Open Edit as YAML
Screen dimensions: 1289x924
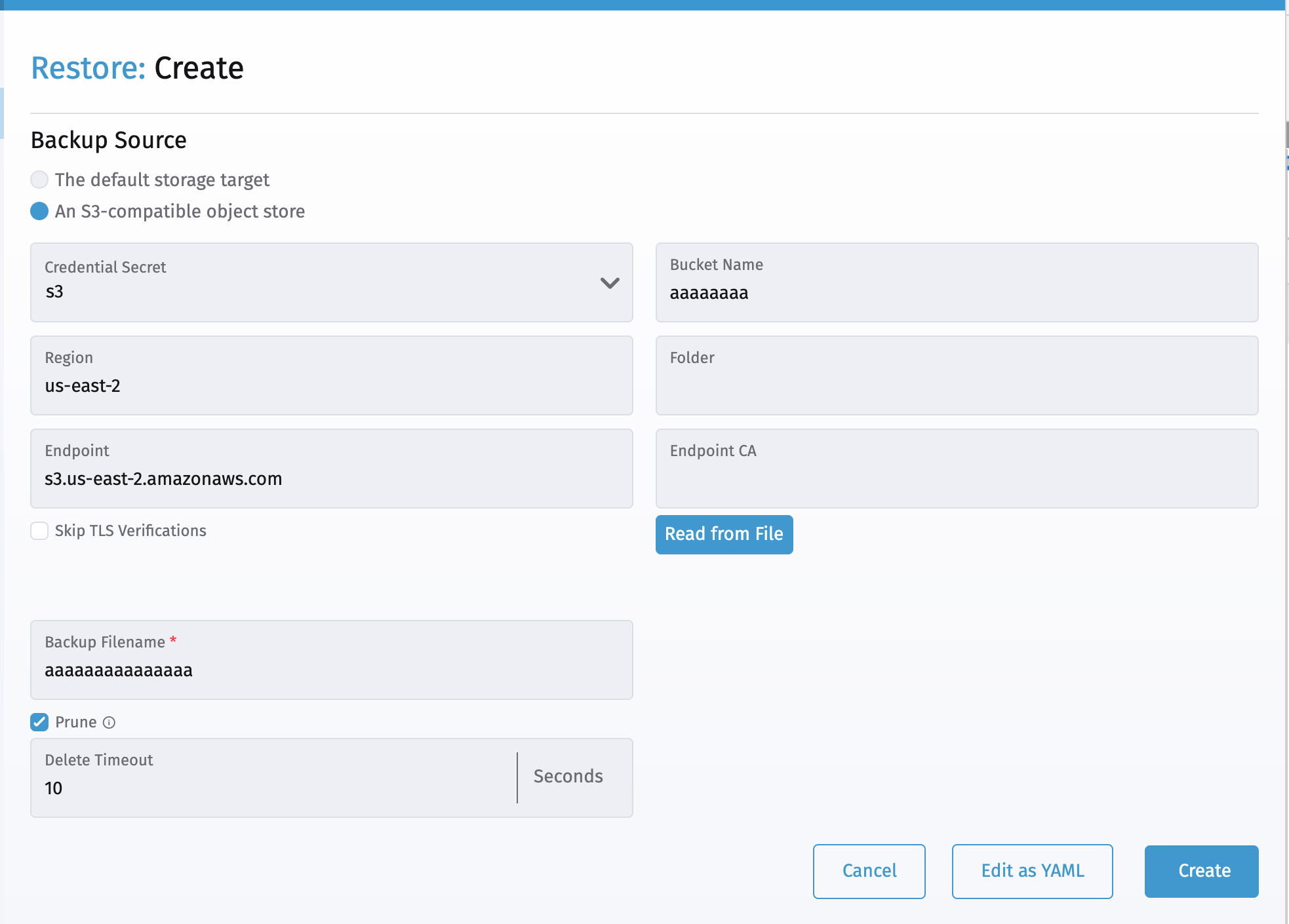[1032, 871]
